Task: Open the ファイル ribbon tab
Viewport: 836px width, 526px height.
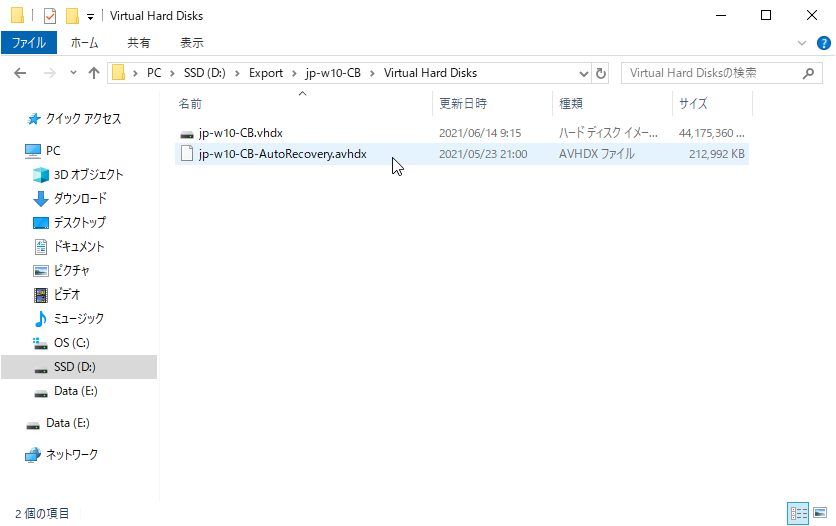Action: click(x=29, y=43)
